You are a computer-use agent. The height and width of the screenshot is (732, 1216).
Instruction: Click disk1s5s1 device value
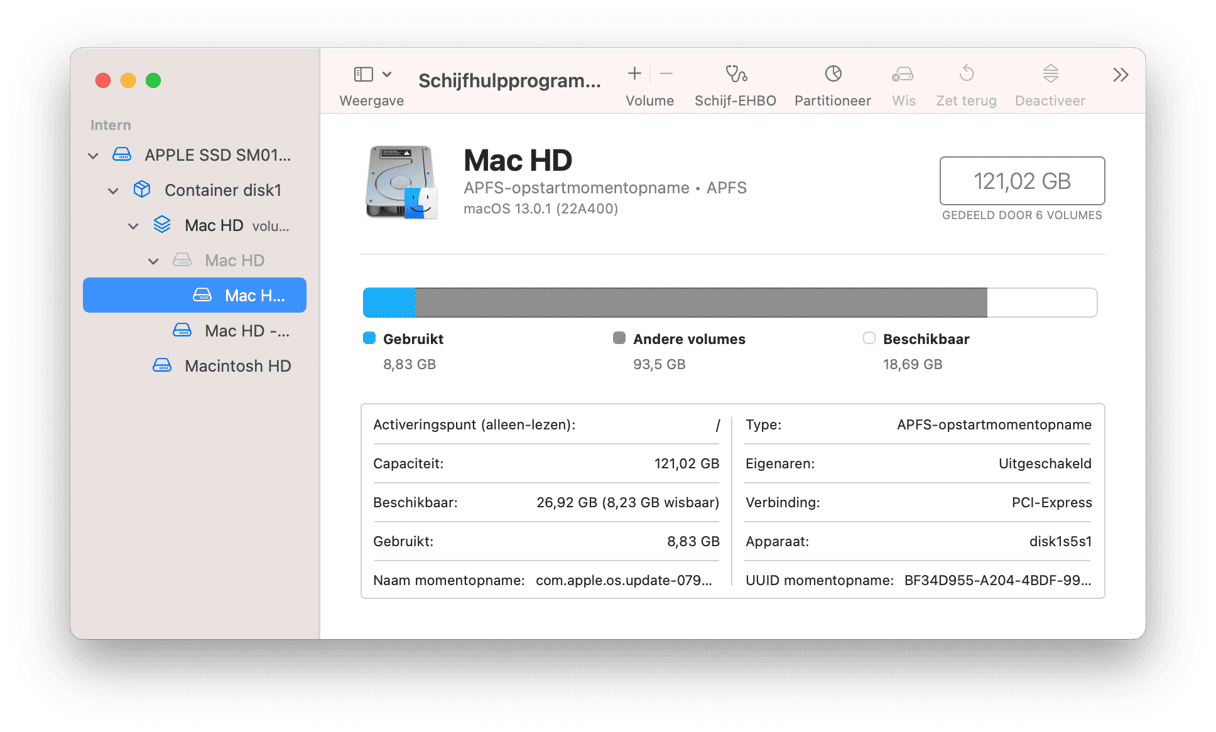coord(1061,541)
